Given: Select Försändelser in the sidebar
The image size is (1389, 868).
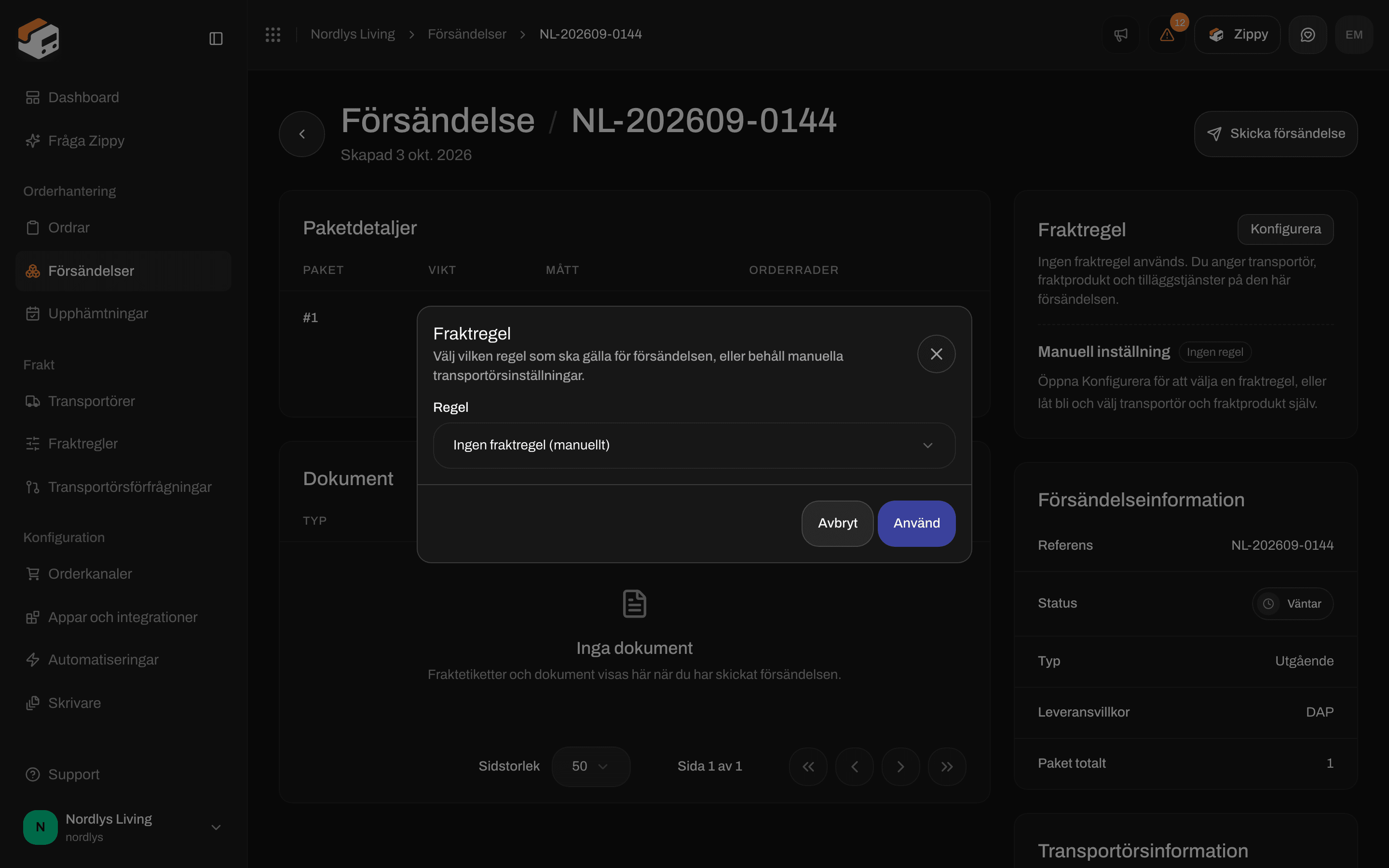Looking at the screenshot, I should [x=123, y=271].
